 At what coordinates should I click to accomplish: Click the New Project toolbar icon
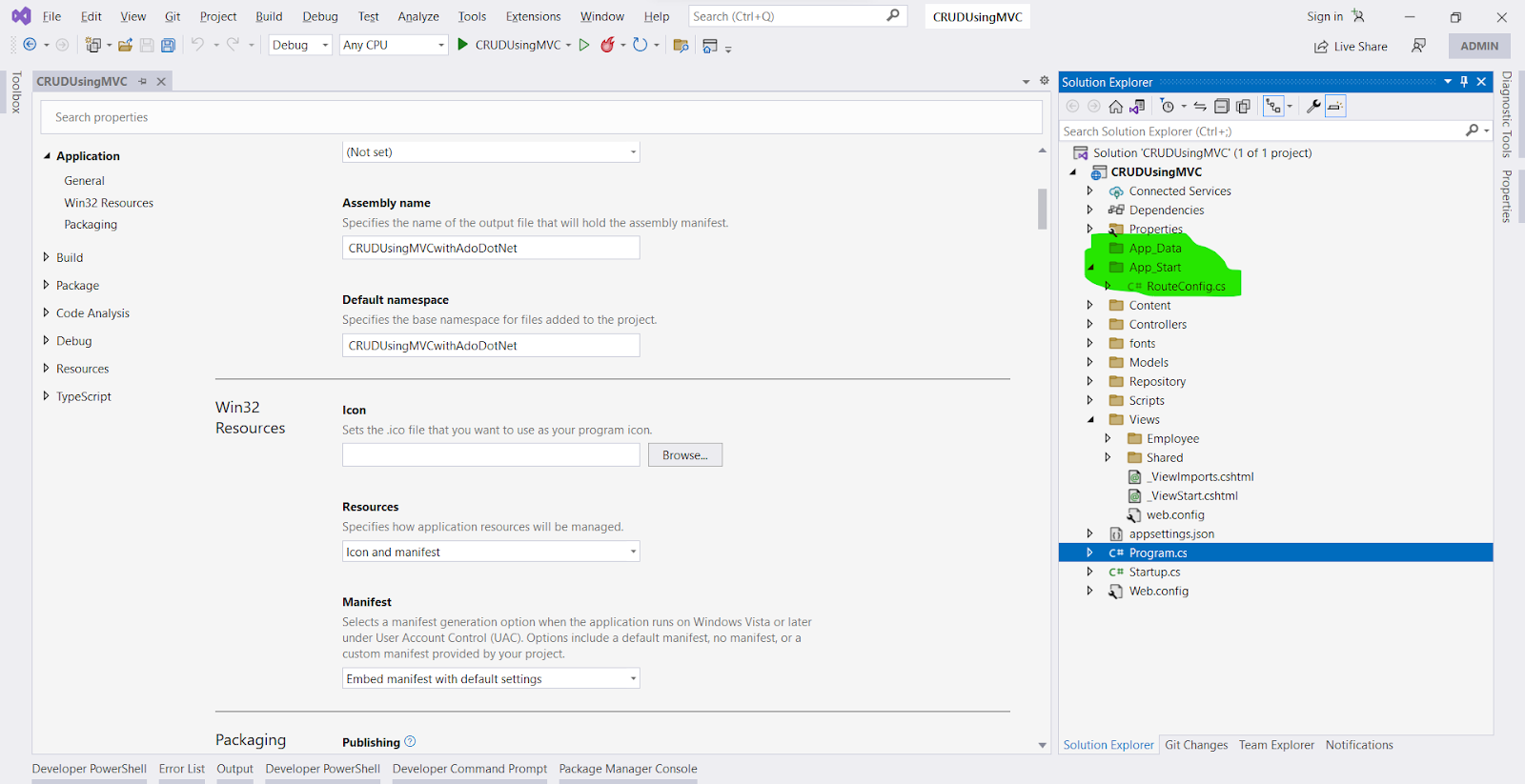click(x=92, y=45)
